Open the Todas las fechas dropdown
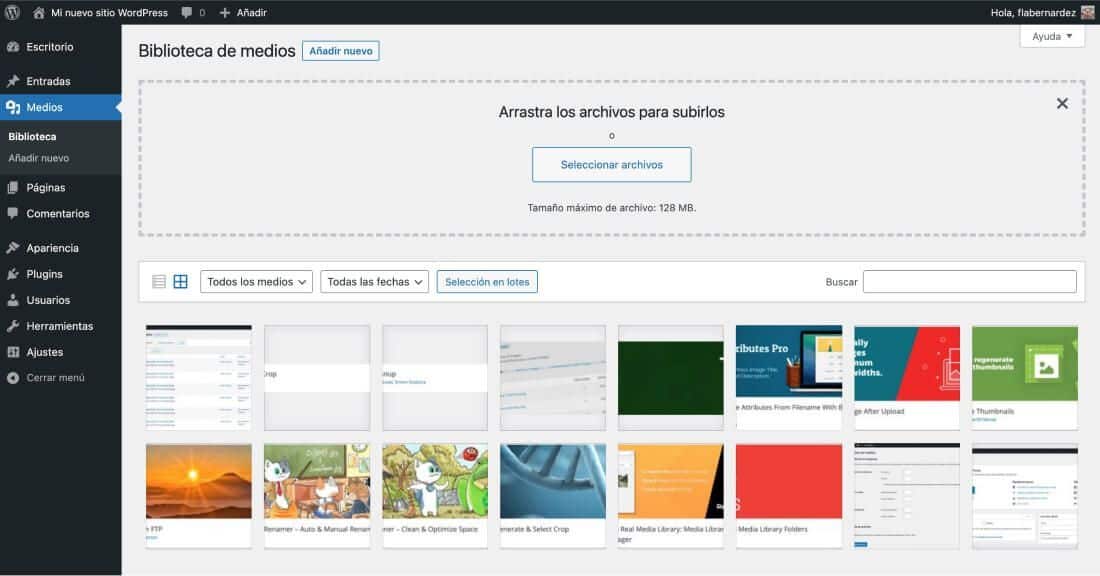The image size is (1100, 576). 374,281
